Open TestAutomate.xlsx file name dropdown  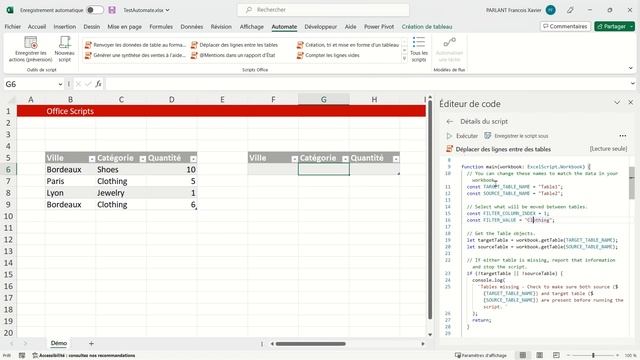point(167,10)
